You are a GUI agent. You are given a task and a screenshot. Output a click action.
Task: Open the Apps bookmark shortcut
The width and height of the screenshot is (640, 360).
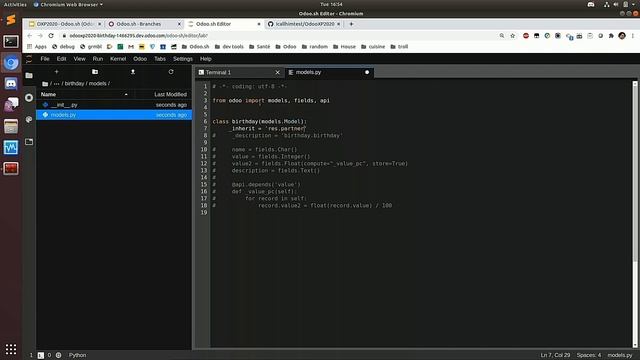37,47
